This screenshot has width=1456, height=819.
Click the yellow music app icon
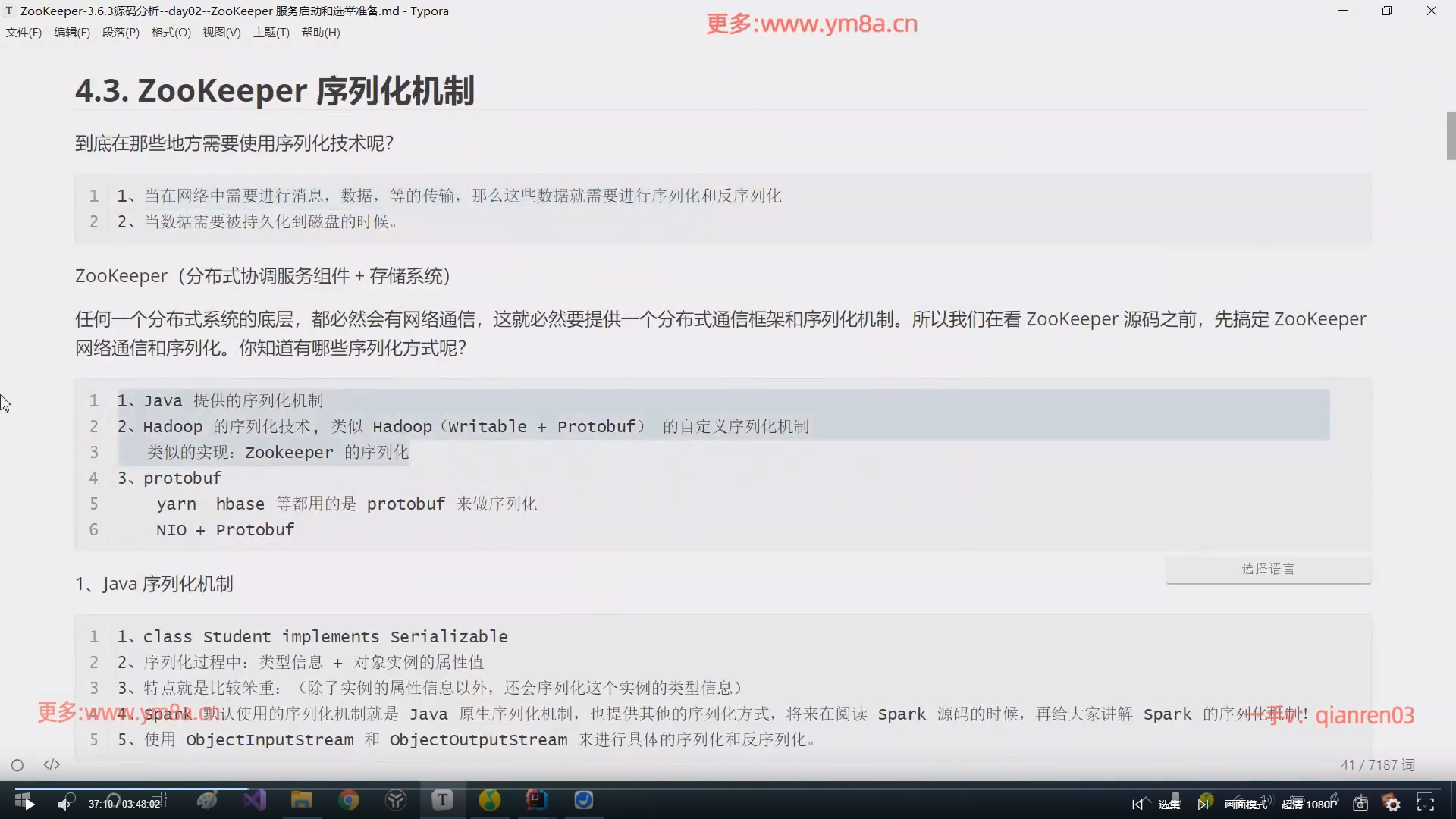490,800
